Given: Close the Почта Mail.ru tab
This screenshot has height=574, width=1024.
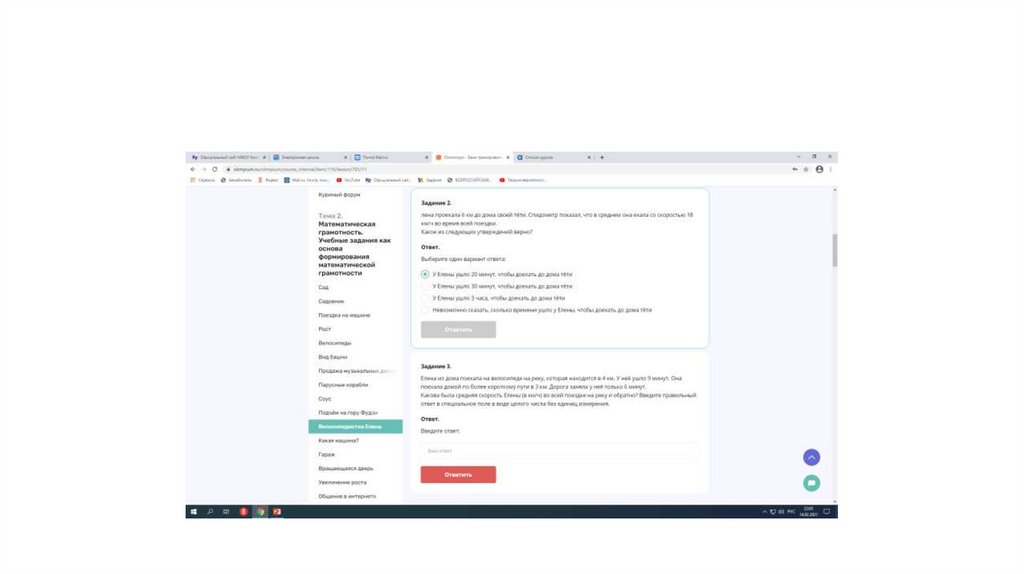Looking at the screenshot, I should click(426, 157).
